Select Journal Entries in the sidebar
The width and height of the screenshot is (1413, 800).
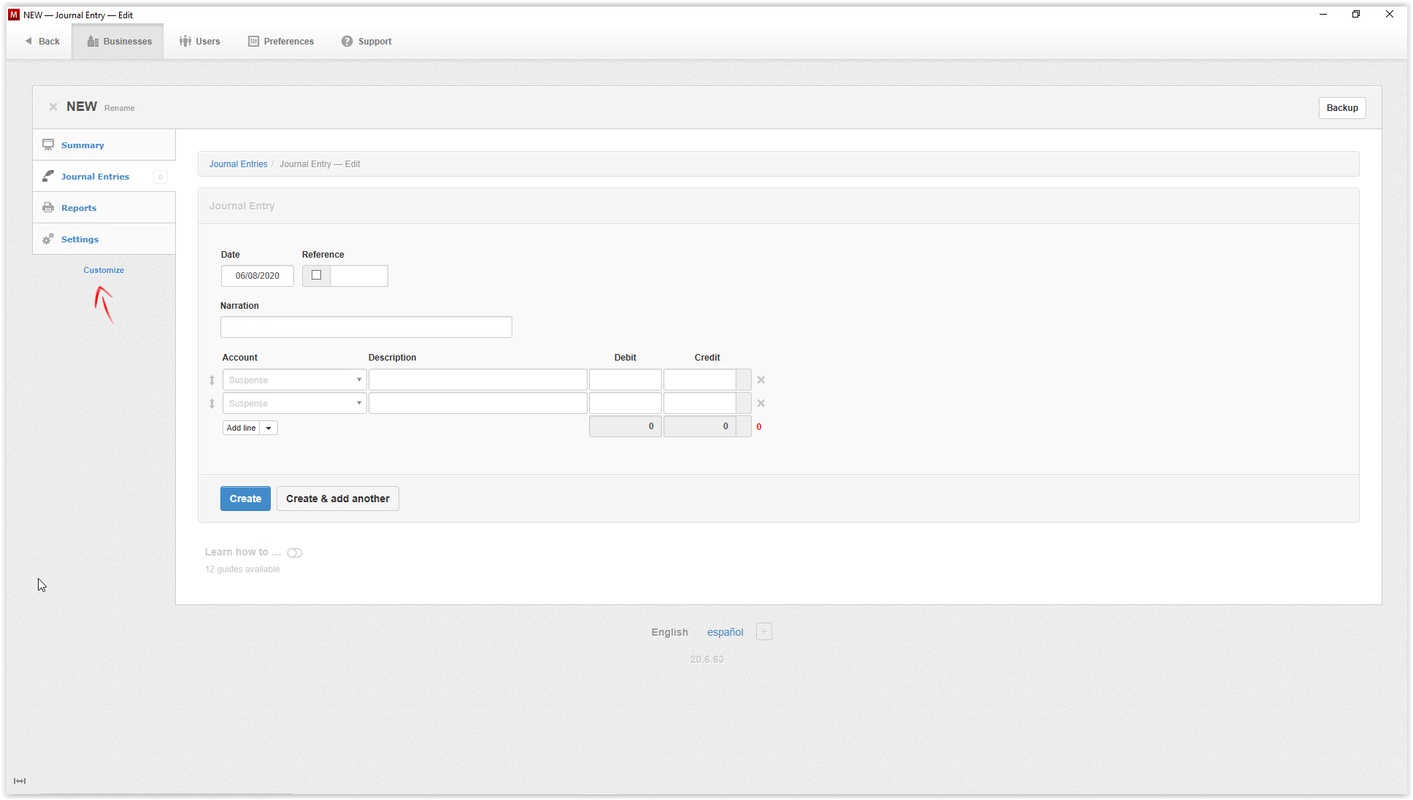[x=104, y=176]
